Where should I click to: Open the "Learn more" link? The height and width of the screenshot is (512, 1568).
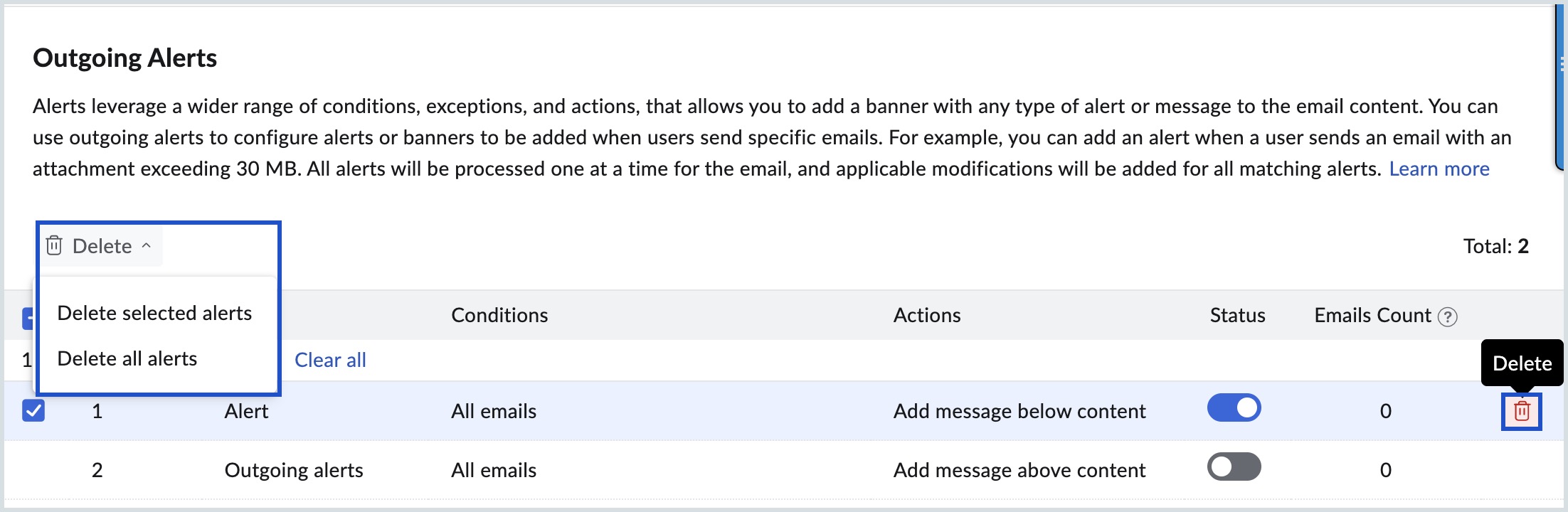[1439, 169]
